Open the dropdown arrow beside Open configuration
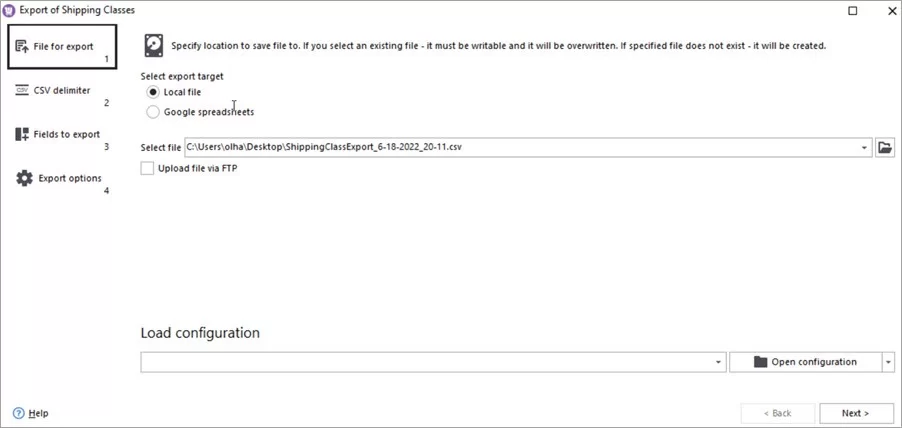Screen dimensions: 902x428 pyautogui.click(x=888, y=362)
